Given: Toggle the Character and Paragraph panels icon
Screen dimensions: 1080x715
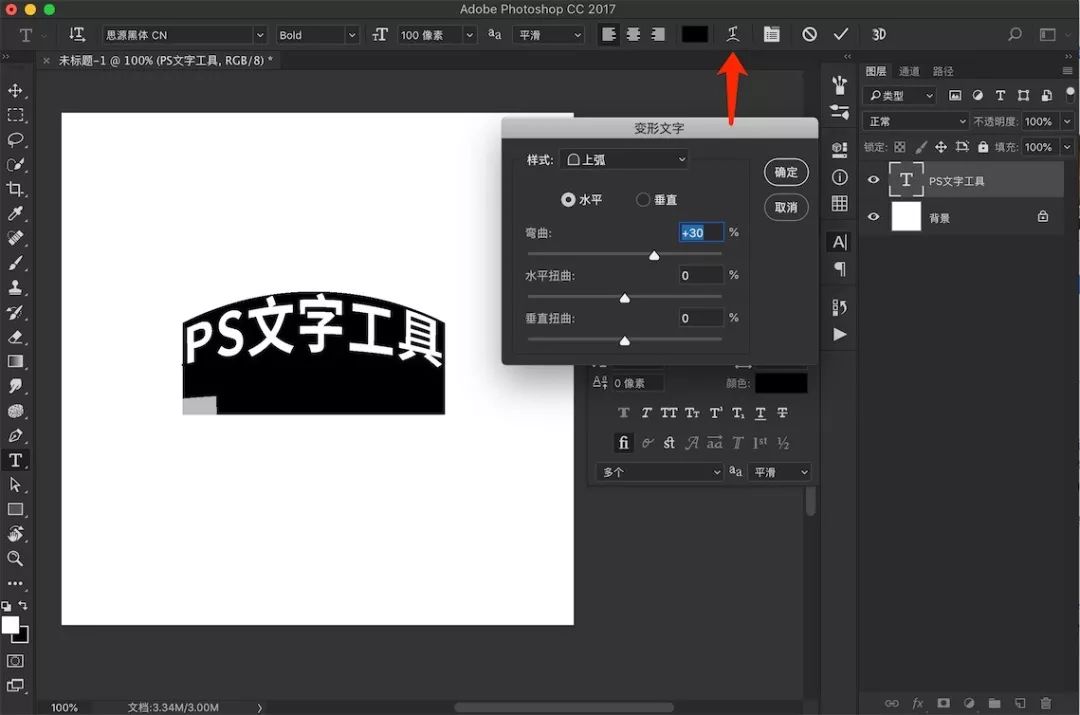Looking at the screenshot, I should (x=770, y=34).
